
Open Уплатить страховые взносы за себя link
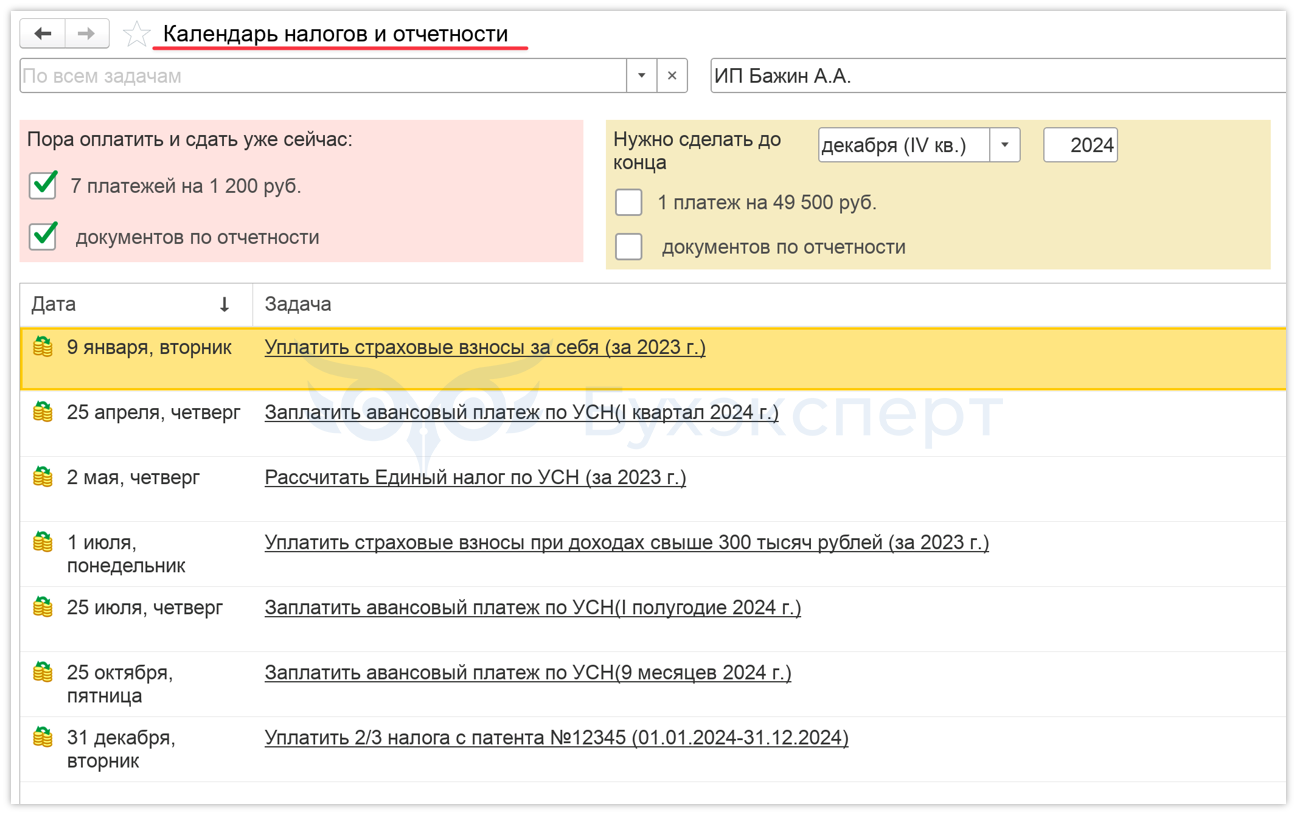(x=485, y=347)
